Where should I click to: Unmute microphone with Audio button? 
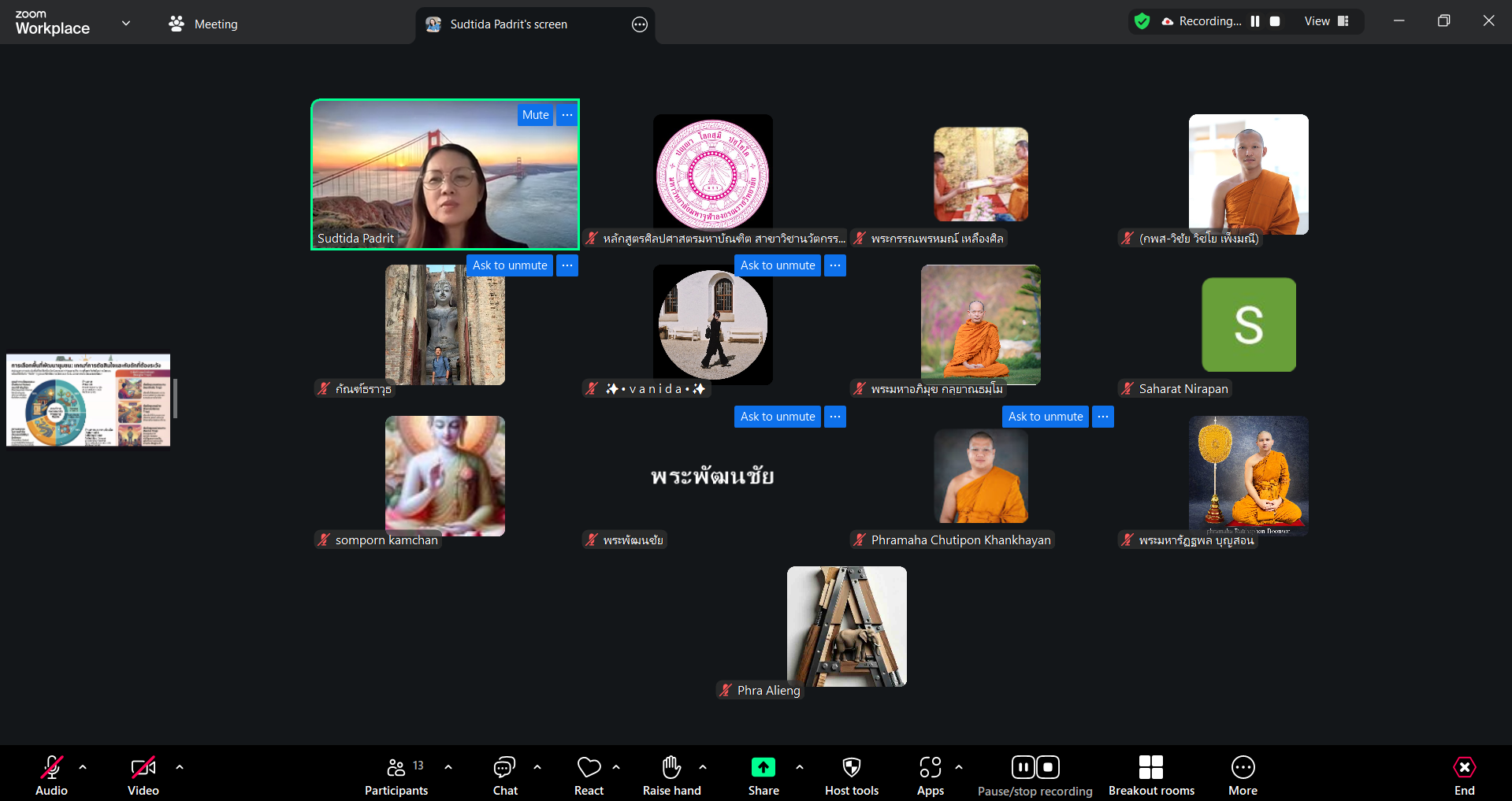(x=52, y=776)
